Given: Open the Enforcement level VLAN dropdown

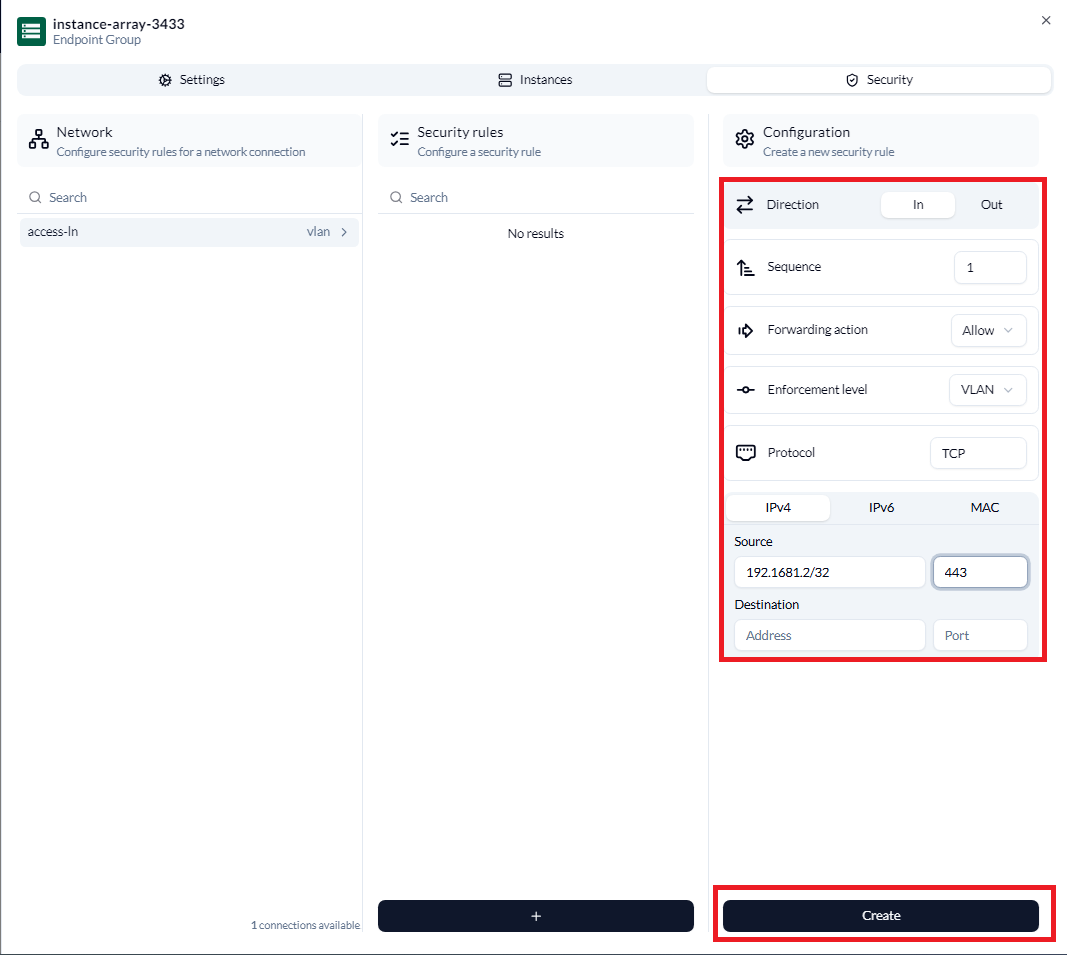Looking at the screenshot, I should (x=987, y=390).
